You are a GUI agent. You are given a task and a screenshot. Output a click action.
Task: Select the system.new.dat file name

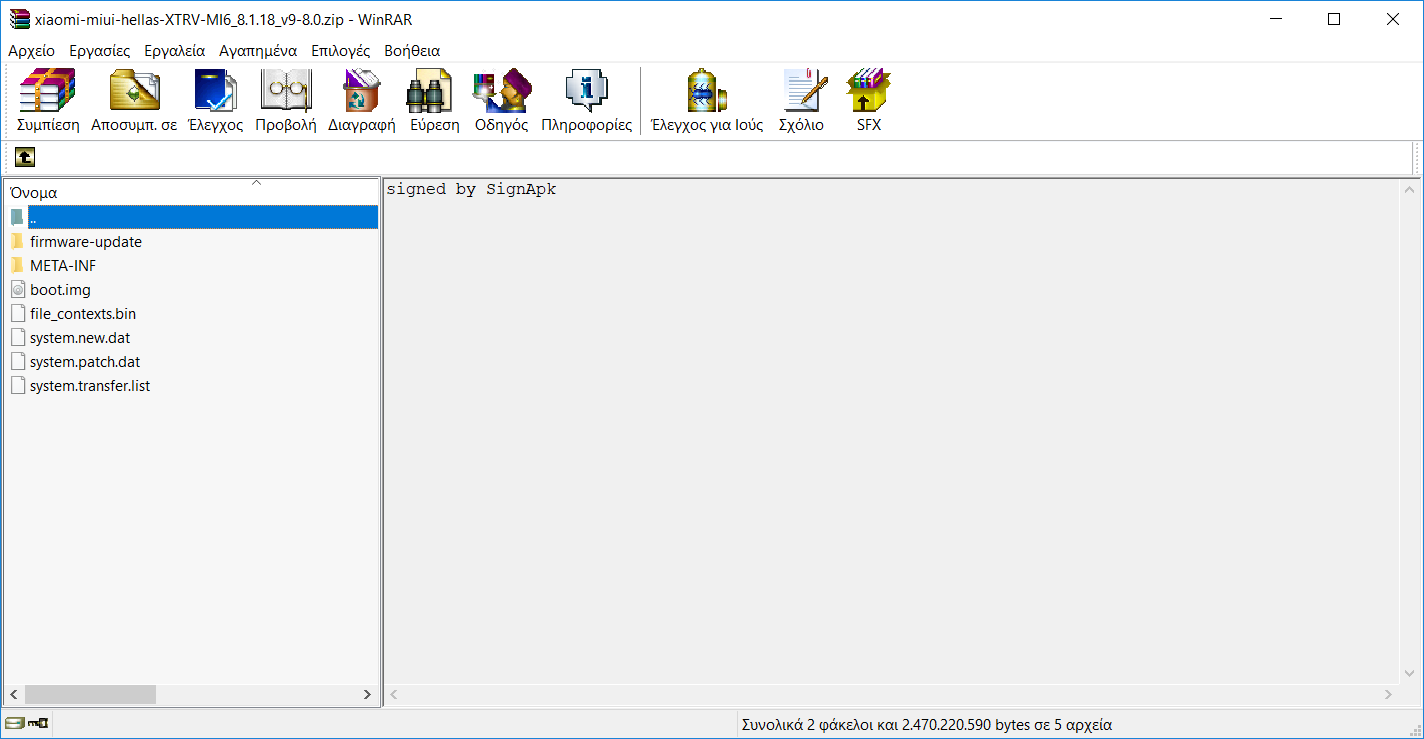[x=80, y=338]
